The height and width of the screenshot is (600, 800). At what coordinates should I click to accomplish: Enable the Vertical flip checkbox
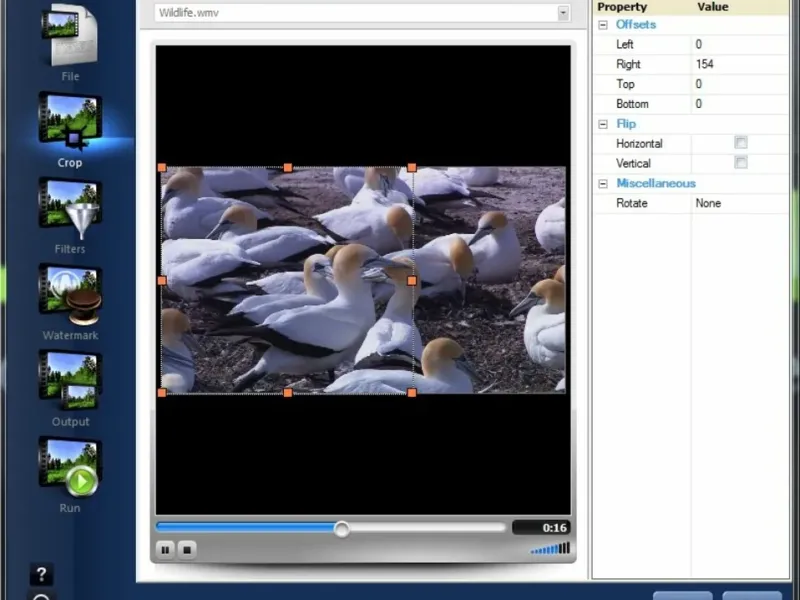pos(741,163)
